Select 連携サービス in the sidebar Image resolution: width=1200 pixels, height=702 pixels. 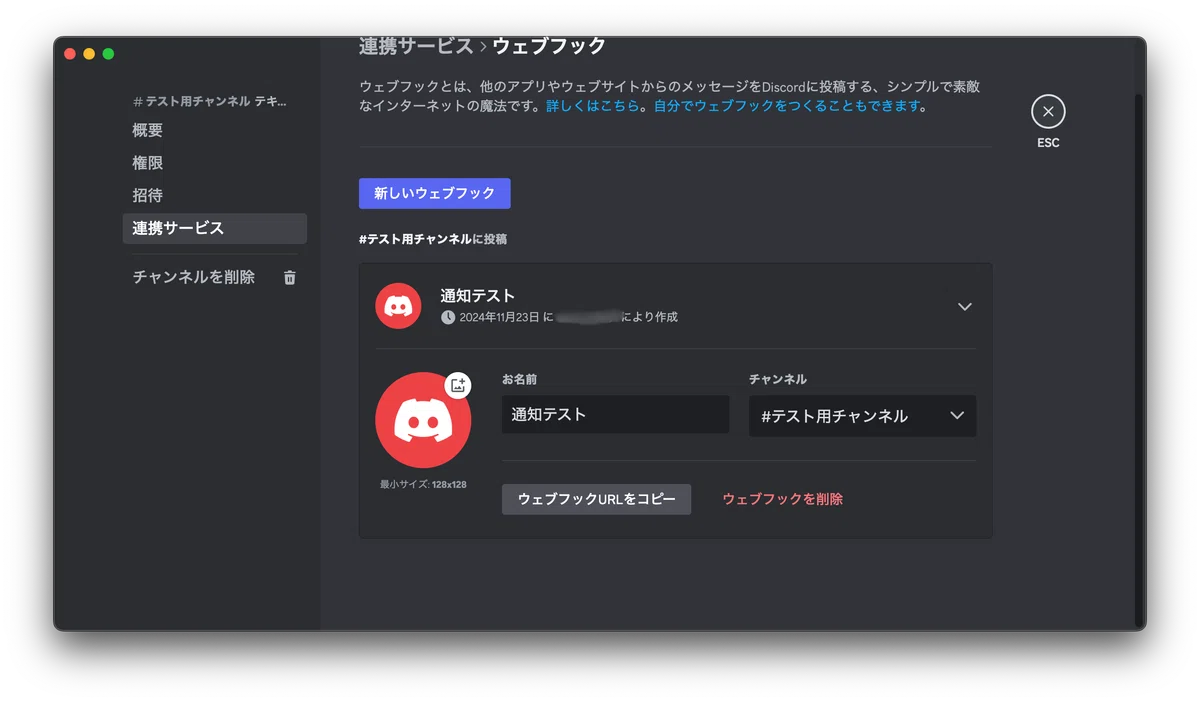pyautogui.click(x=215, y=228)
